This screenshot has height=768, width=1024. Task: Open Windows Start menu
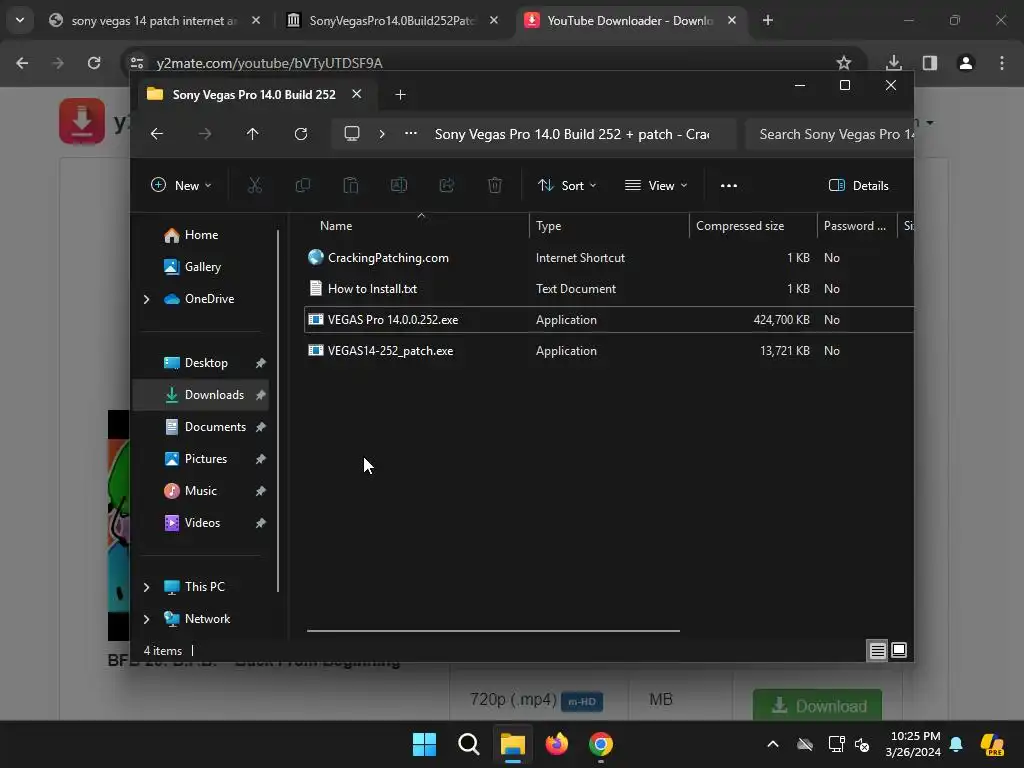point(424,744)
